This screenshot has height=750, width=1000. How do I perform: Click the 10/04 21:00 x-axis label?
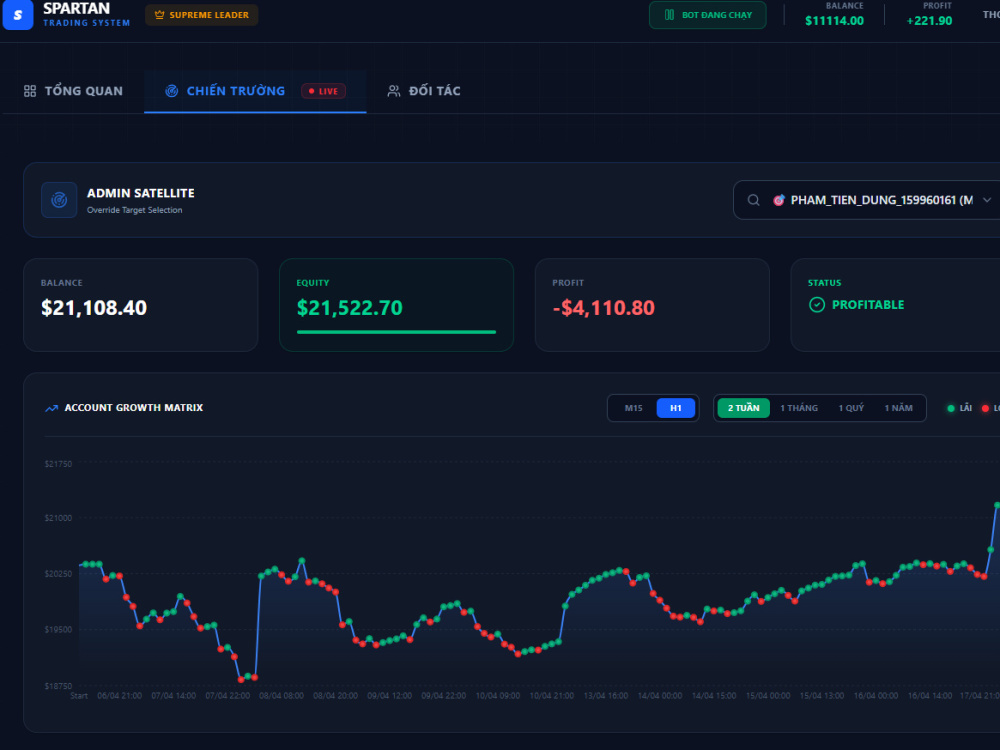click(552, 696)
